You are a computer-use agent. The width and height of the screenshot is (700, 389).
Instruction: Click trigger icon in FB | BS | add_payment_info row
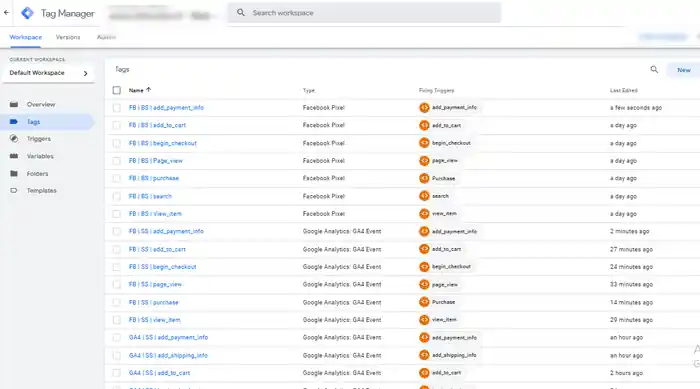click(x=424, y=107)
